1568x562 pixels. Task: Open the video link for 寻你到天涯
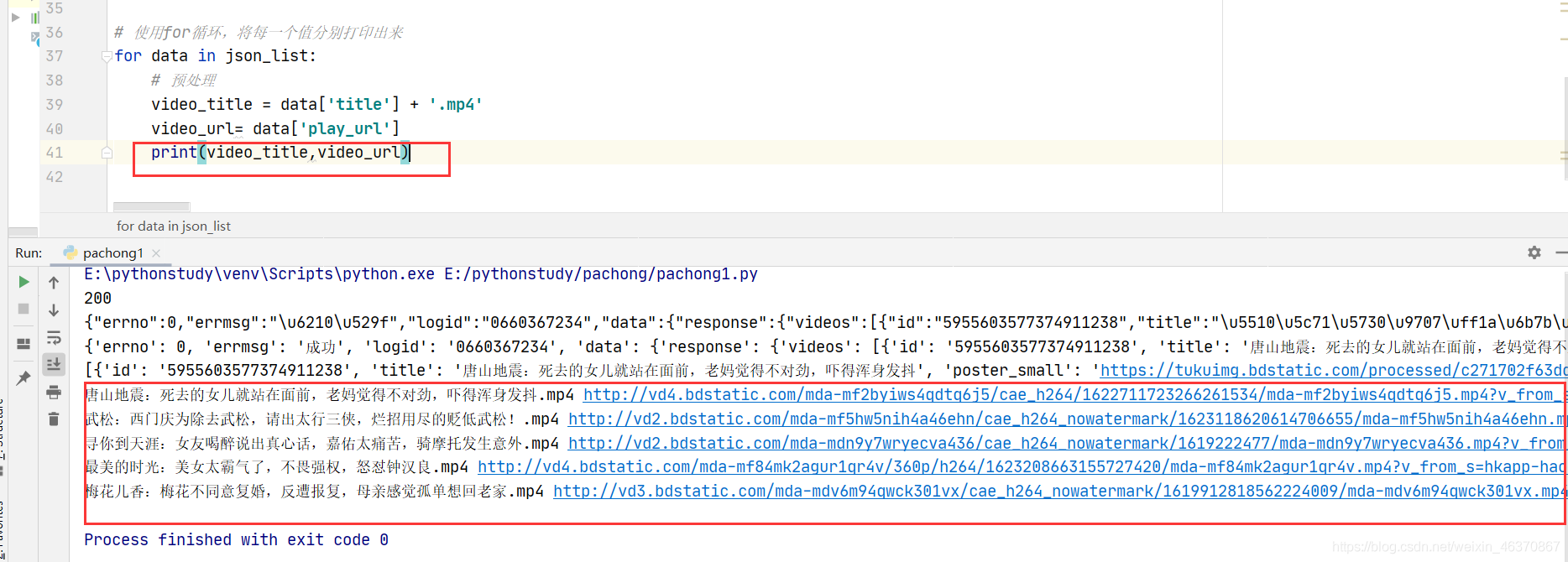click(x=1067, y=443)
